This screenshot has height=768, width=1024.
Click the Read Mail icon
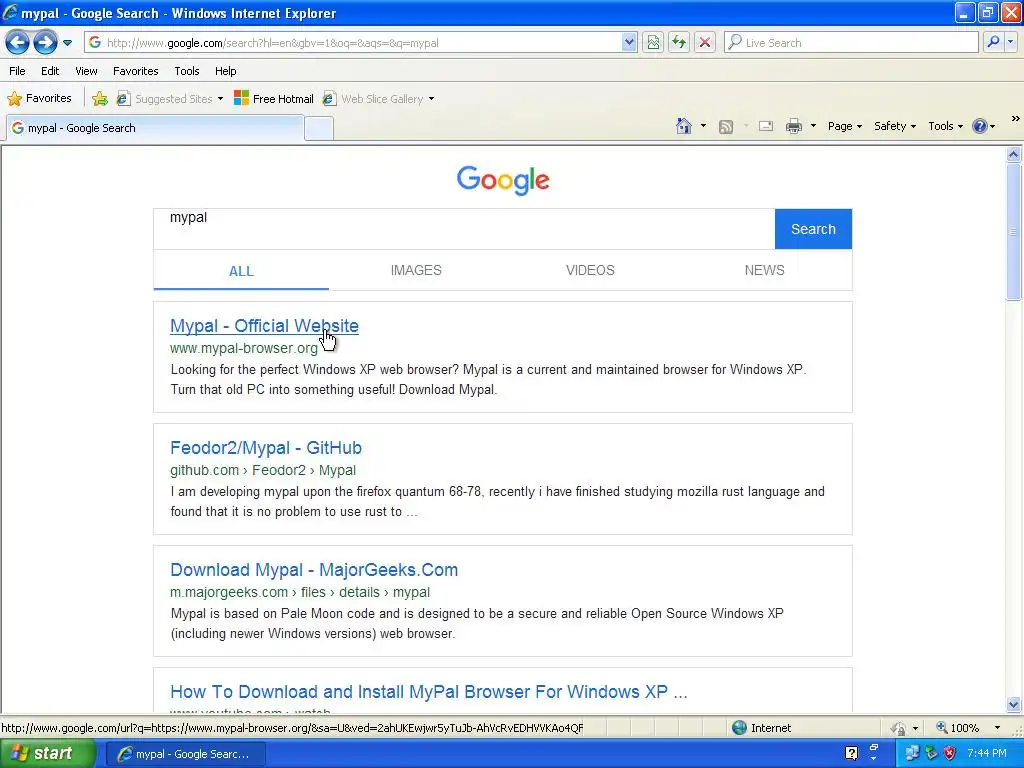[765, 126]
